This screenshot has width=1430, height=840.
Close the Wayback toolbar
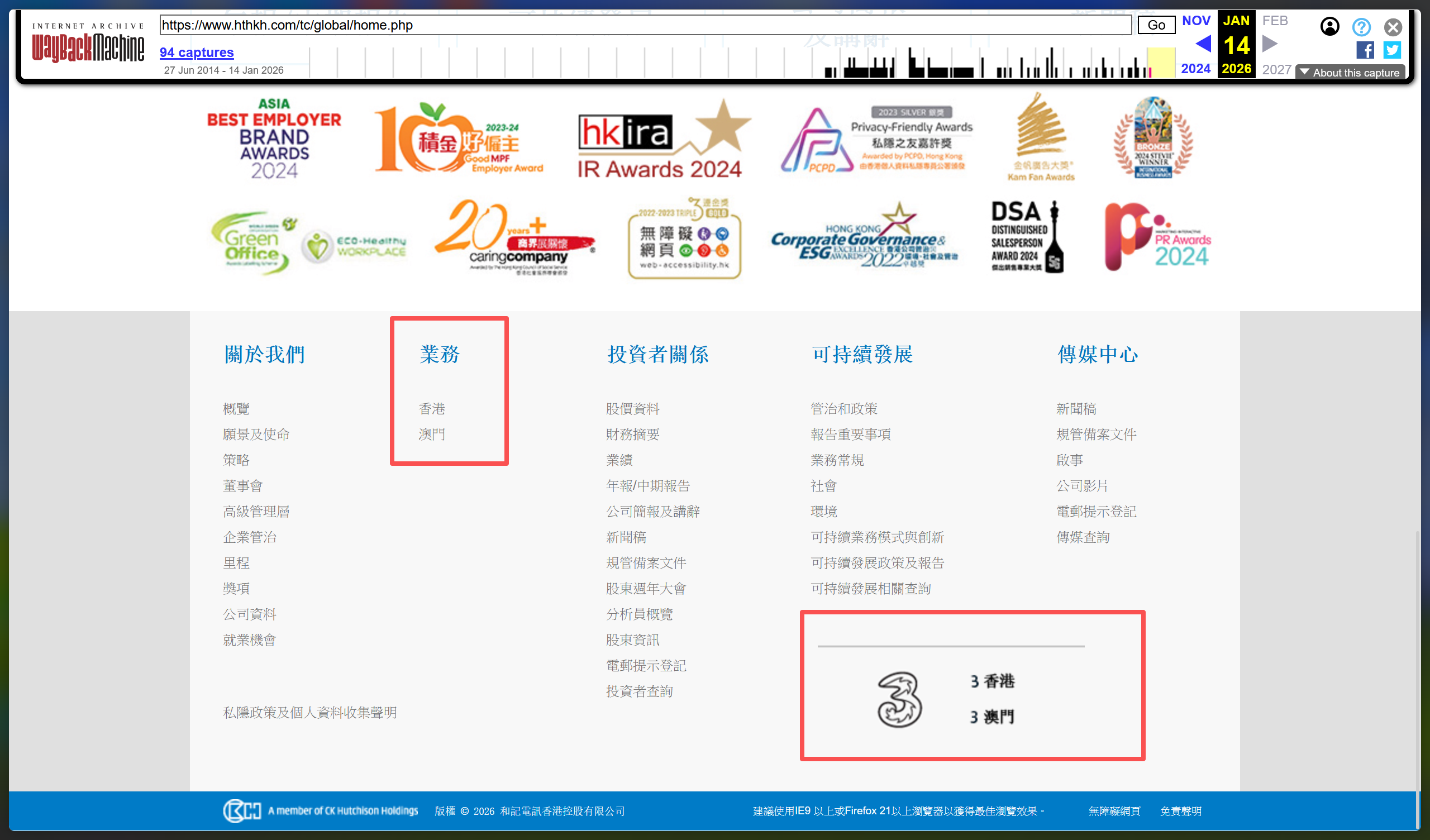click(x=1393, y=27)
